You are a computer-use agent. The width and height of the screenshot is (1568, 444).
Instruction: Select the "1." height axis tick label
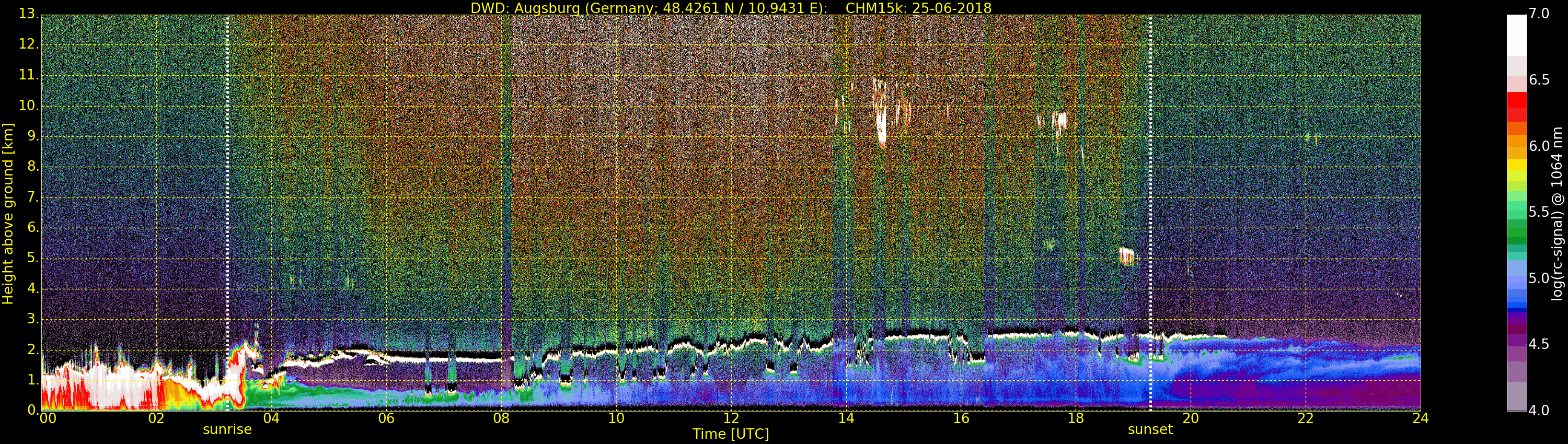[33, 380]
